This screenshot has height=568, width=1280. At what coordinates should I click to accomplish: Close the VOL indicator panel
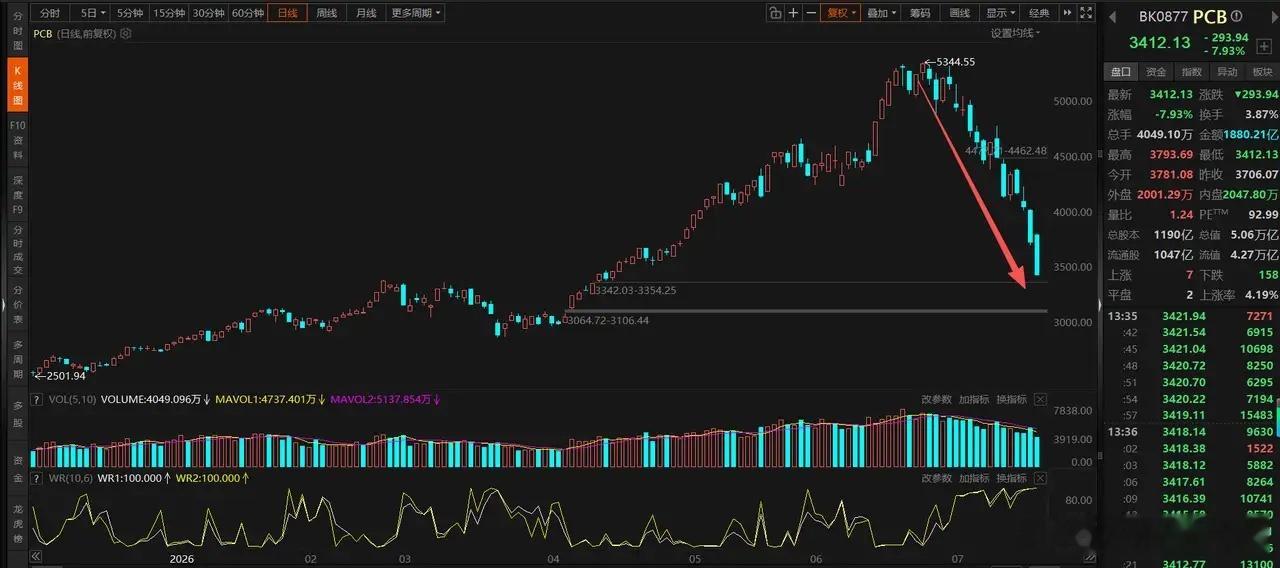point(1040,399)
